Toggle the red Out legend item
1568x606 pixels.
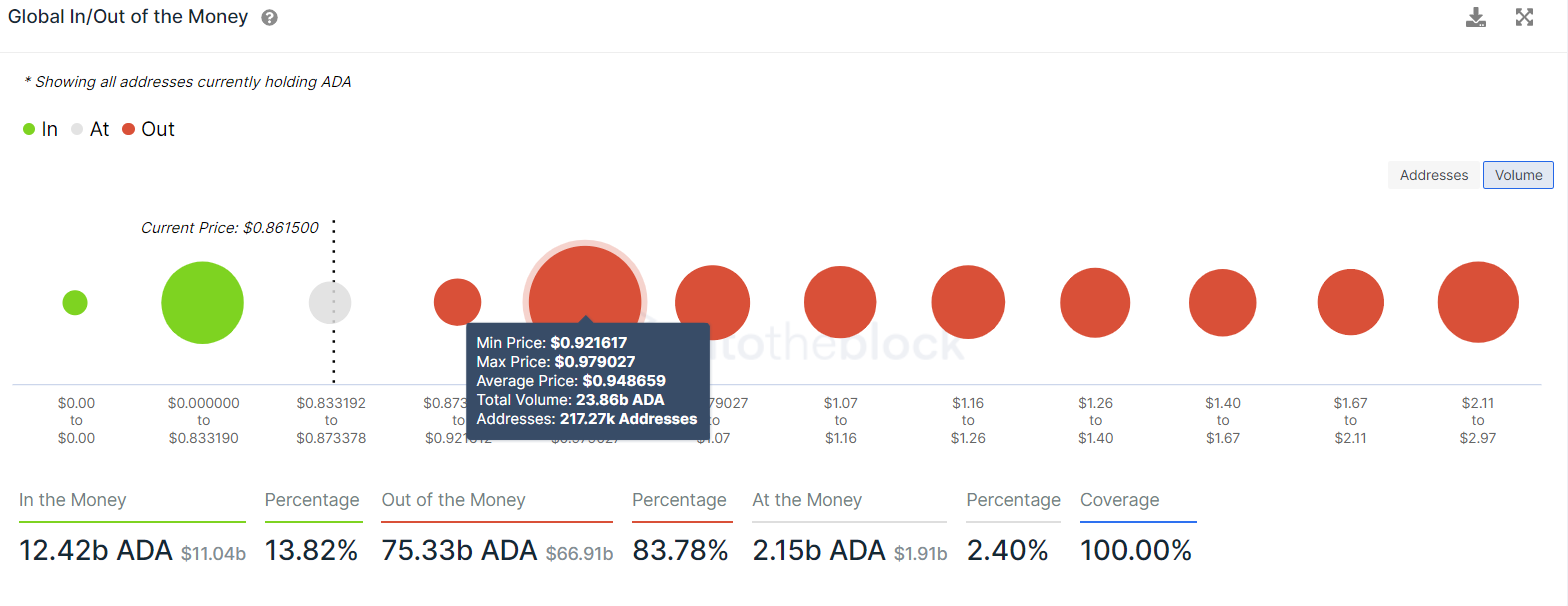pos(148,129)
